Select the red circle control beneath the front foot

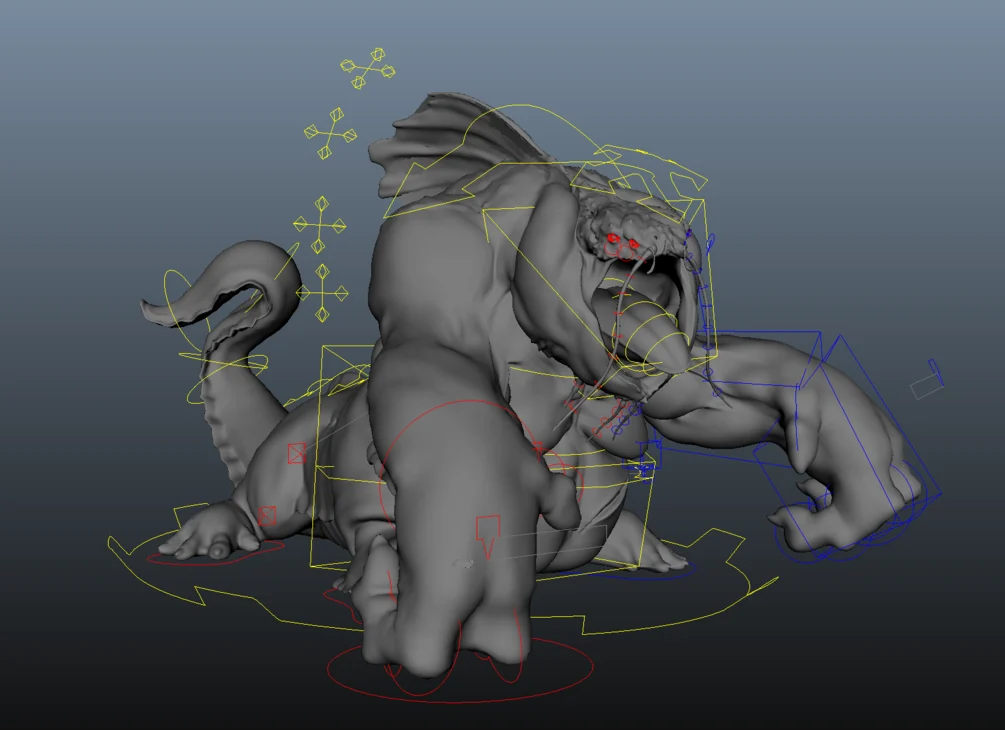click(460, 670)
